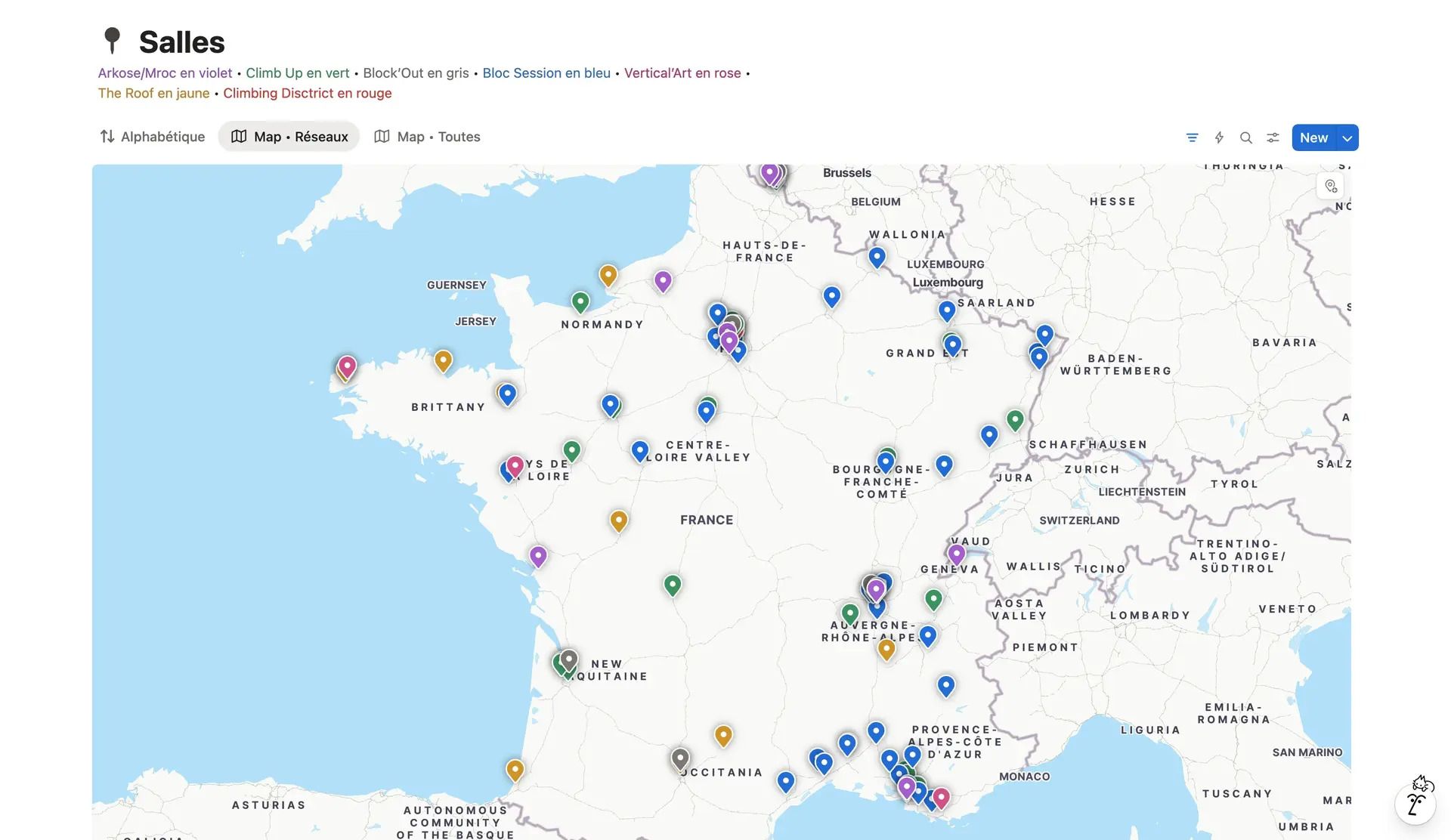Click the New button to add an entry
This screenshot has width=1451, height=840.
pos(1313,137)
